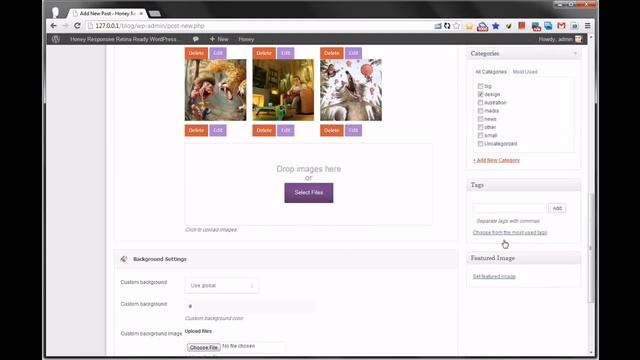Viewport: 640px width, 360px height.
Task: Open a new browser tab
Action: pyautogui.click(x=154, y=13)
